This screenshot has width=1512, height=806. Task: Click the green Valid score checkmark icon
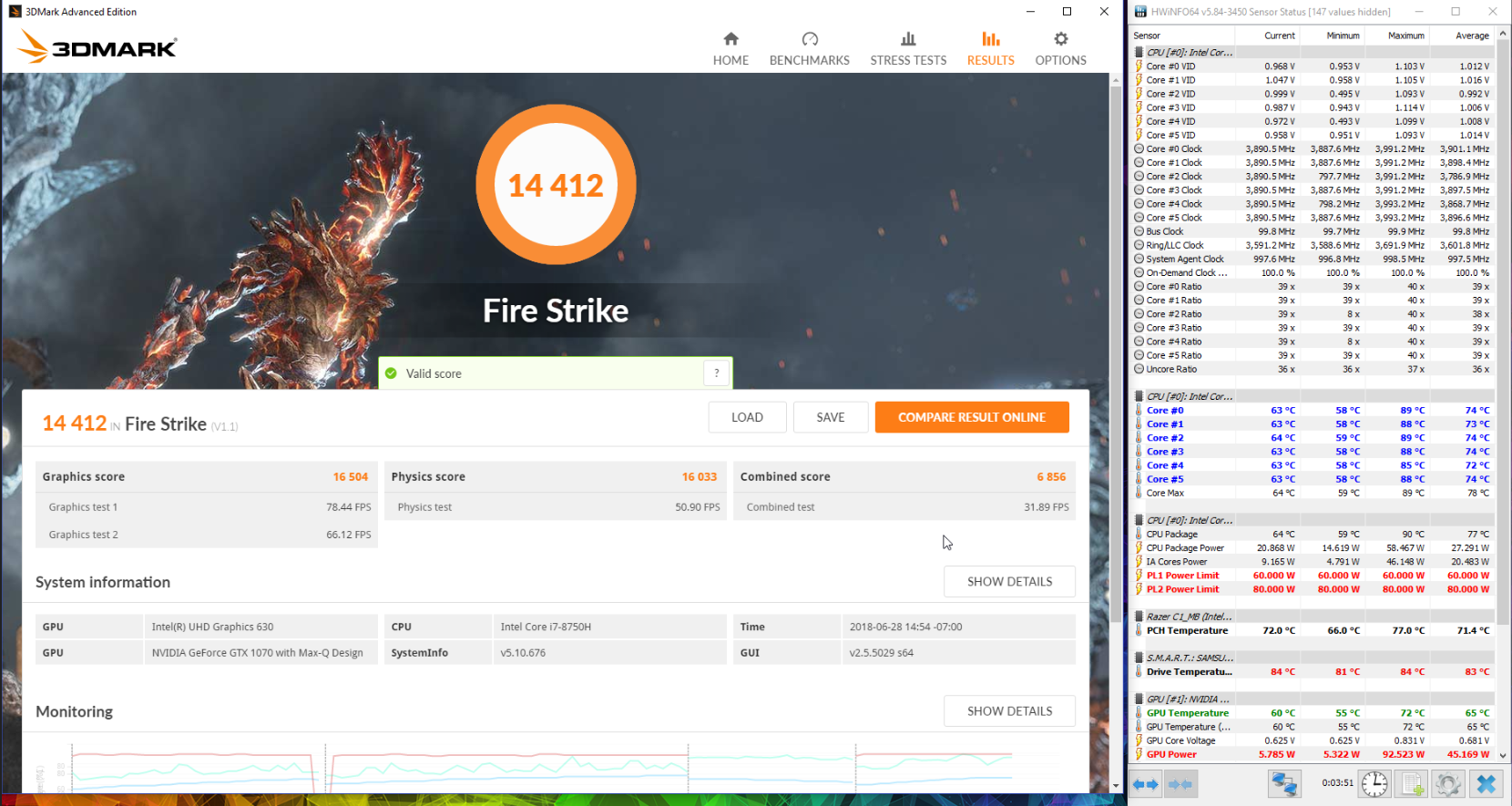pos(391,373)
